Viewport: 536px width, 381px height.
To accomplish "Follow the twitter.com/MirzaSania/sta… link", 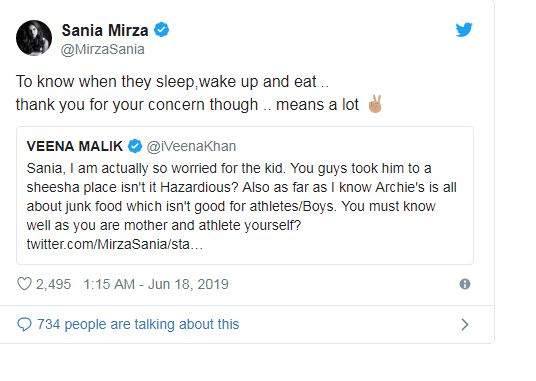I will click(115, 244).
